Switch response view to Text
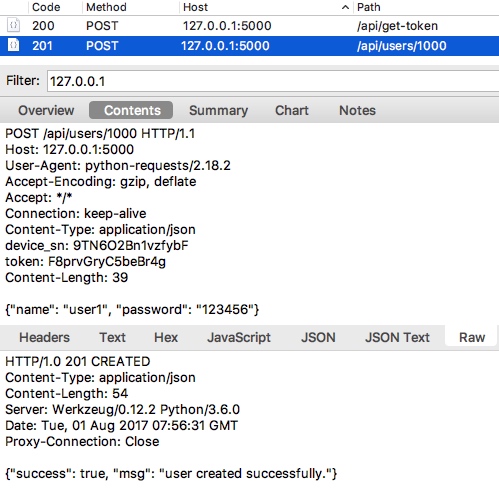 point(112,337)
